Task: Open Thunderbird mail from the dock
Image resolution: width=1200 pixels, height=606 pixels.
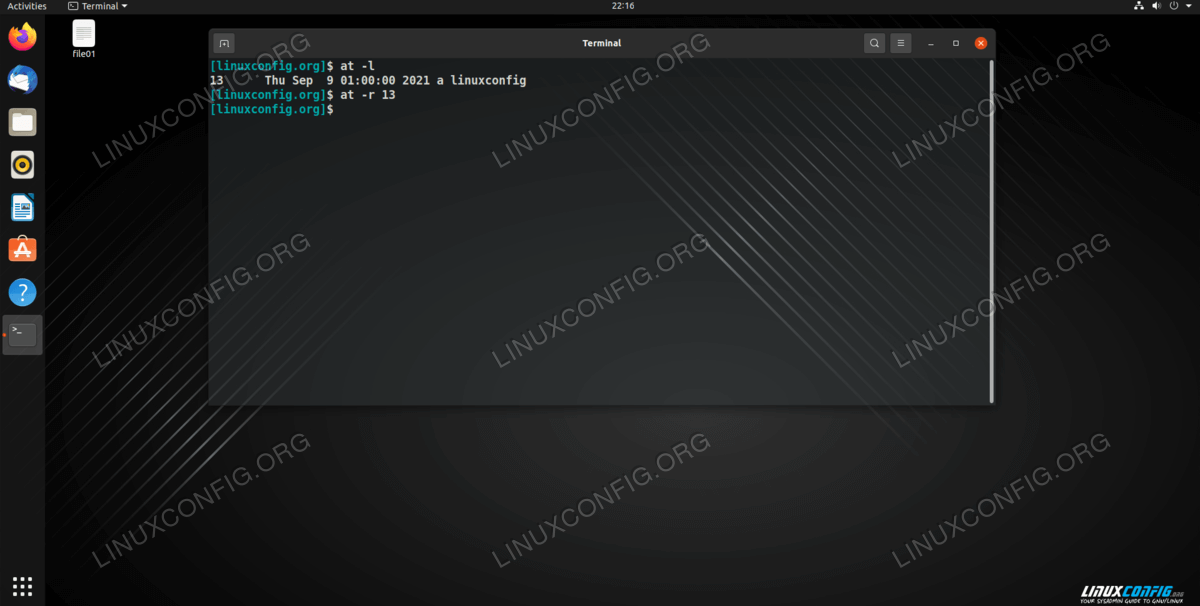Action: click(22, 80)
